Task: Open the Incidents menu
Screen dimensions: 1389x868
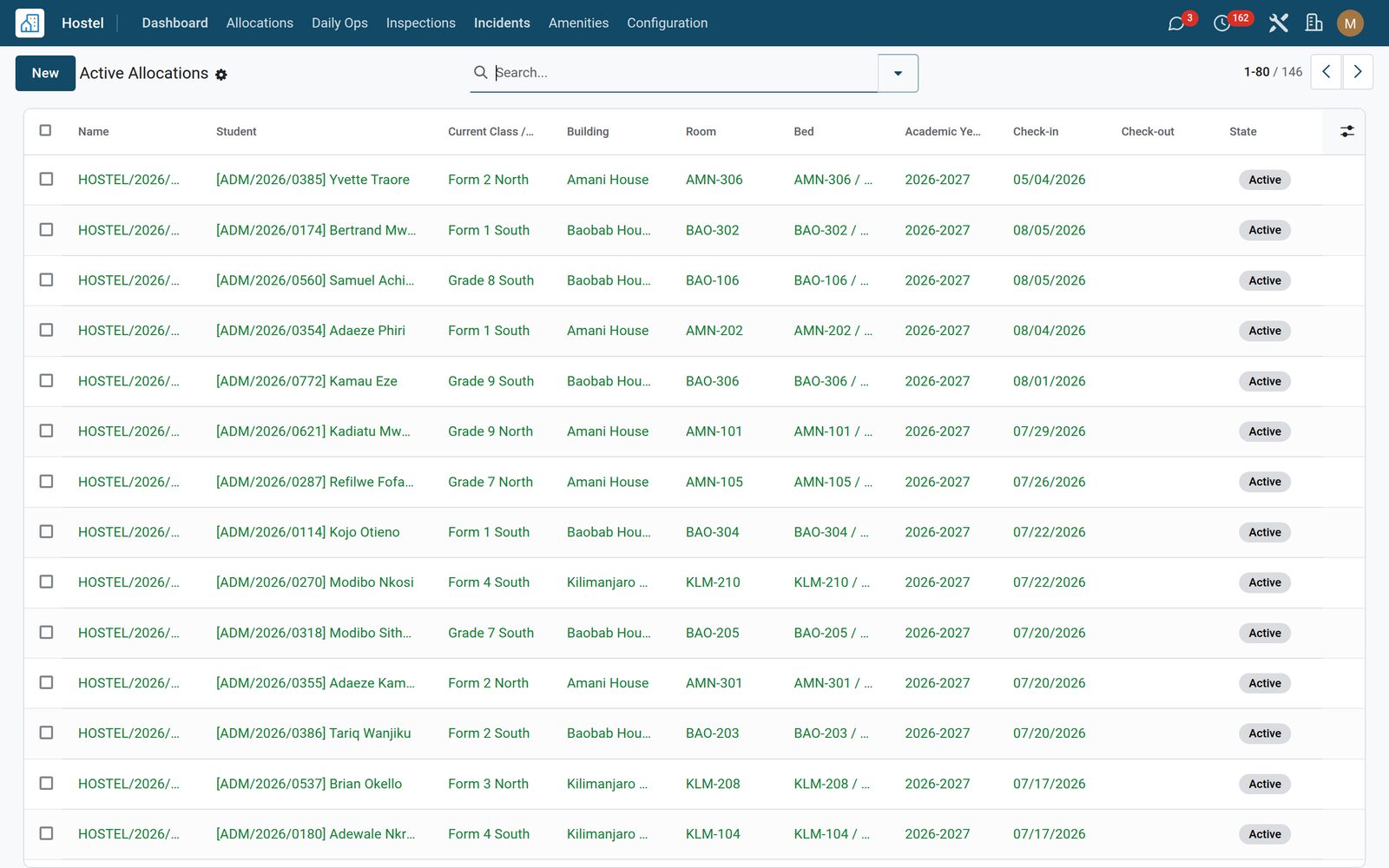Action: (502, 23)
